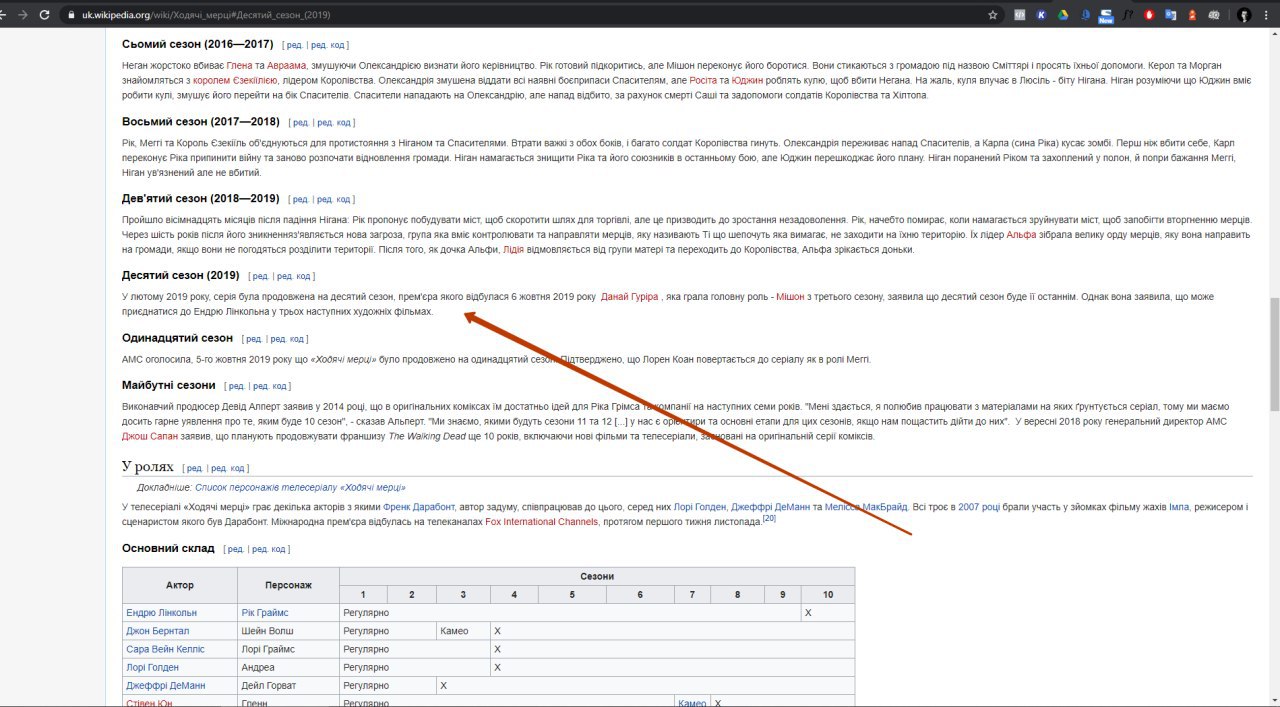Viewport: 1280px width, 707px height.
Task: Jump to footnote [20]
Action: 769,518
